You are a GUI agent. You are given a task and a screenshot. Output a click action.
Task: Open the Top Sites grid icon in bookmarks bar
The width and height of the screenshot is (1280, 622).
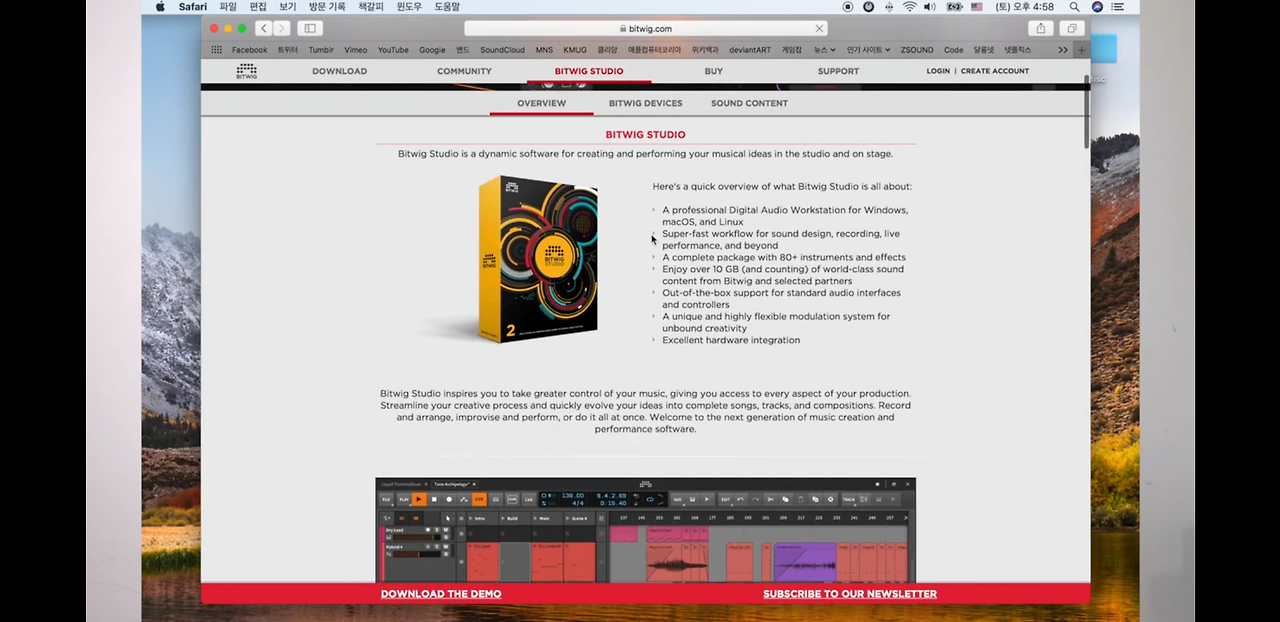[217, 49]
